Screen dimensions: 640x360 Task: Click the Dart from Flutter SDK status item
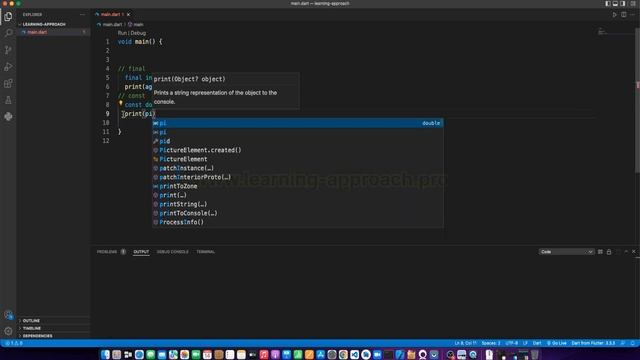593,343
